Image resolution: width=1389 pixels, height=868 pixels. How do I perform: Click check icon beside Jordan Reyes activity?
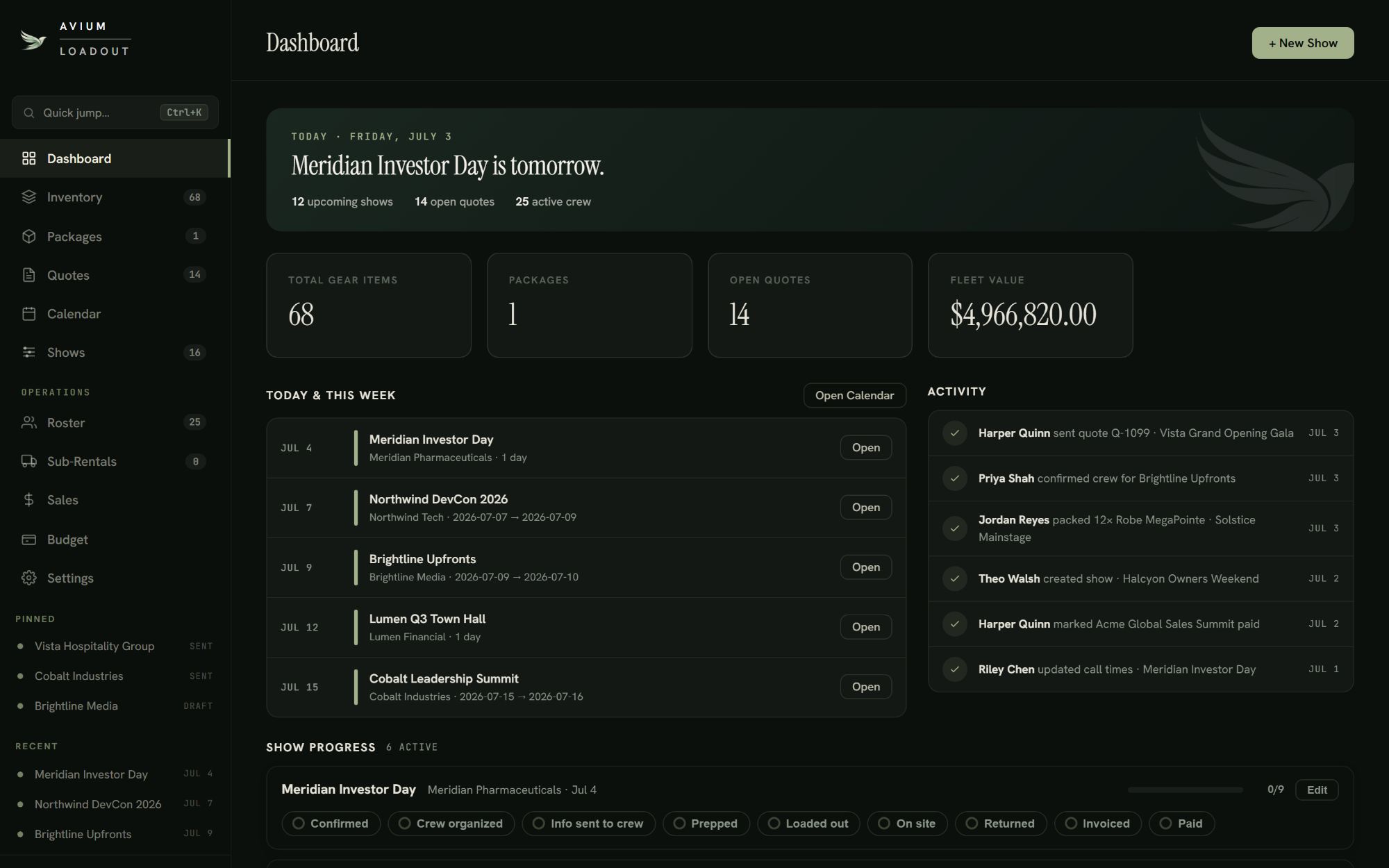[955, 528]
